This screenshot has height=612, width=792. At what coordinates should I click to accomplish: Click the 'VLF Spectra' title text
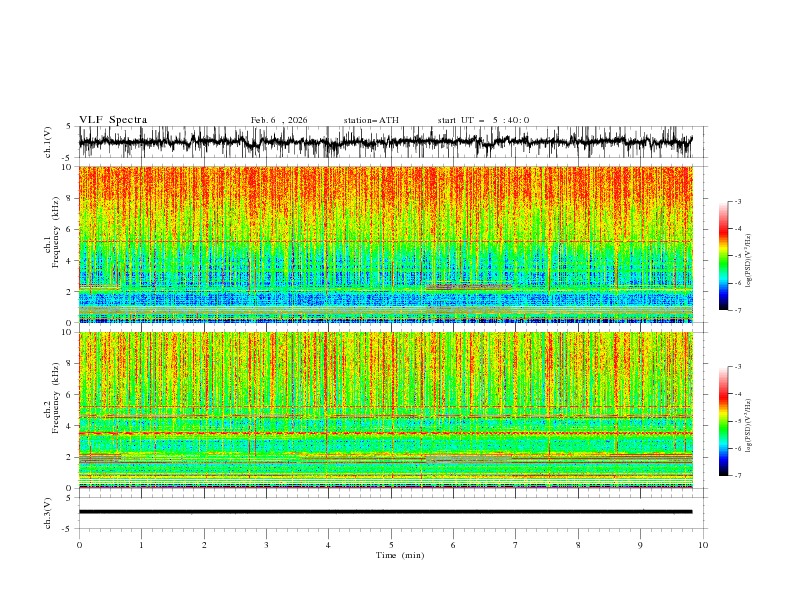(x=113, y=120)
